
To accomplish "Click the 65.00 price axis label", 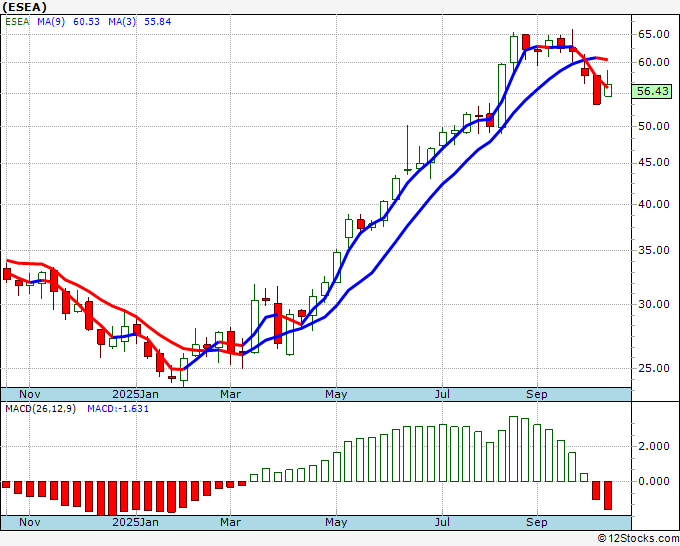I will [x=654, y=34].
